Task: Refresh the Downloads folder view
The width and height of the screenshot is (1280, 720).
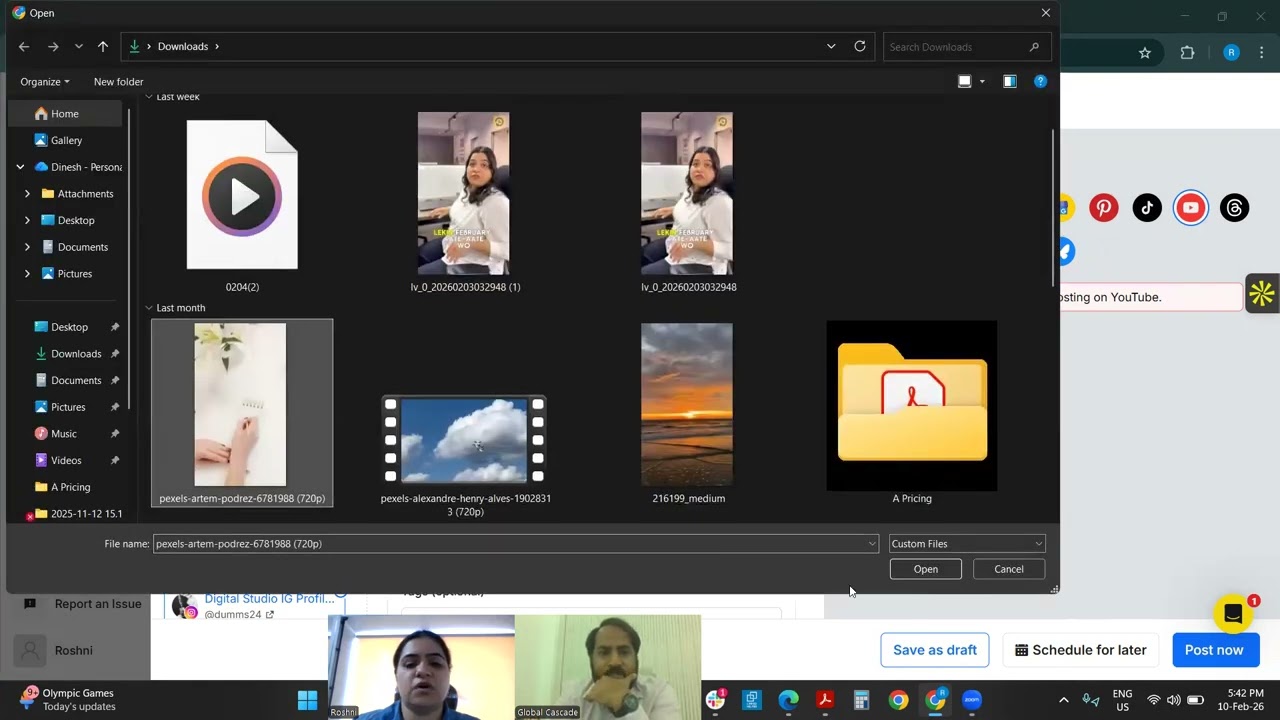Action: (x=860, y=46)
